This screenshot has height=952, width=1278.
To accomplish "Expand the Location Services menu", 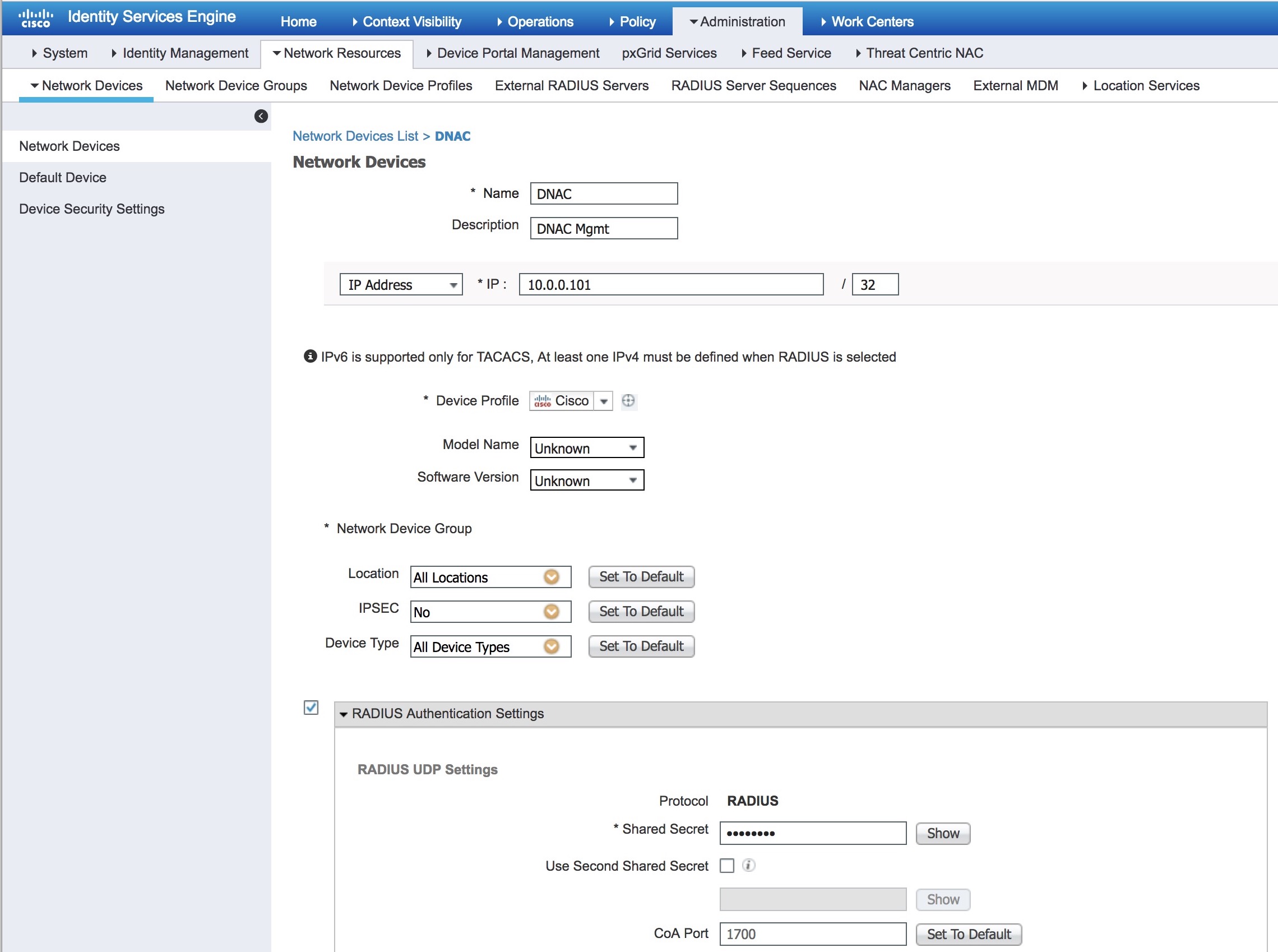I will pyautogui.click(x=1141, y=85).
